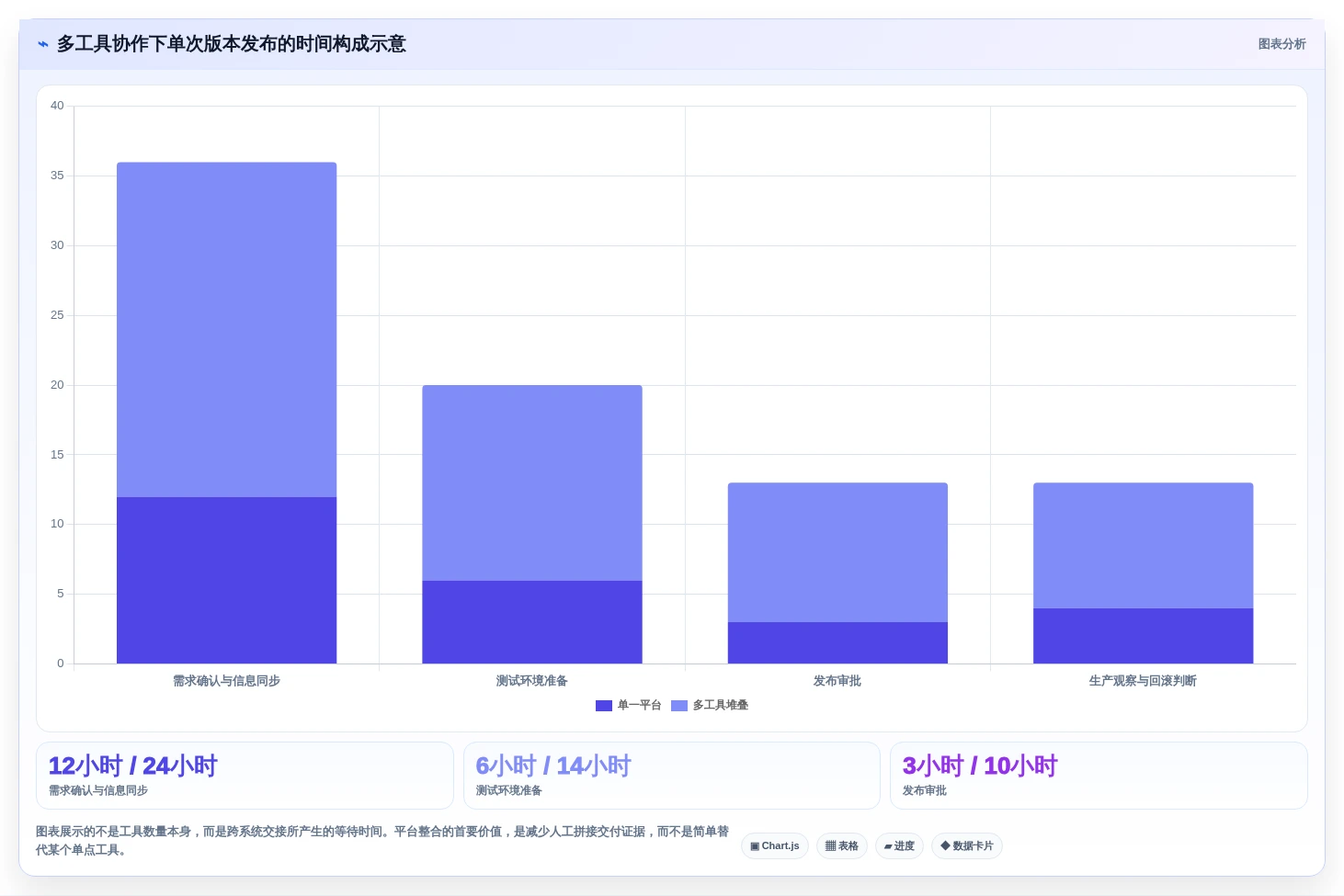Viewport: 1344px width, 896px height.
Task: Select the 数据卡片 tag chip
Action: pyautogui.click(x=967, y=846)
